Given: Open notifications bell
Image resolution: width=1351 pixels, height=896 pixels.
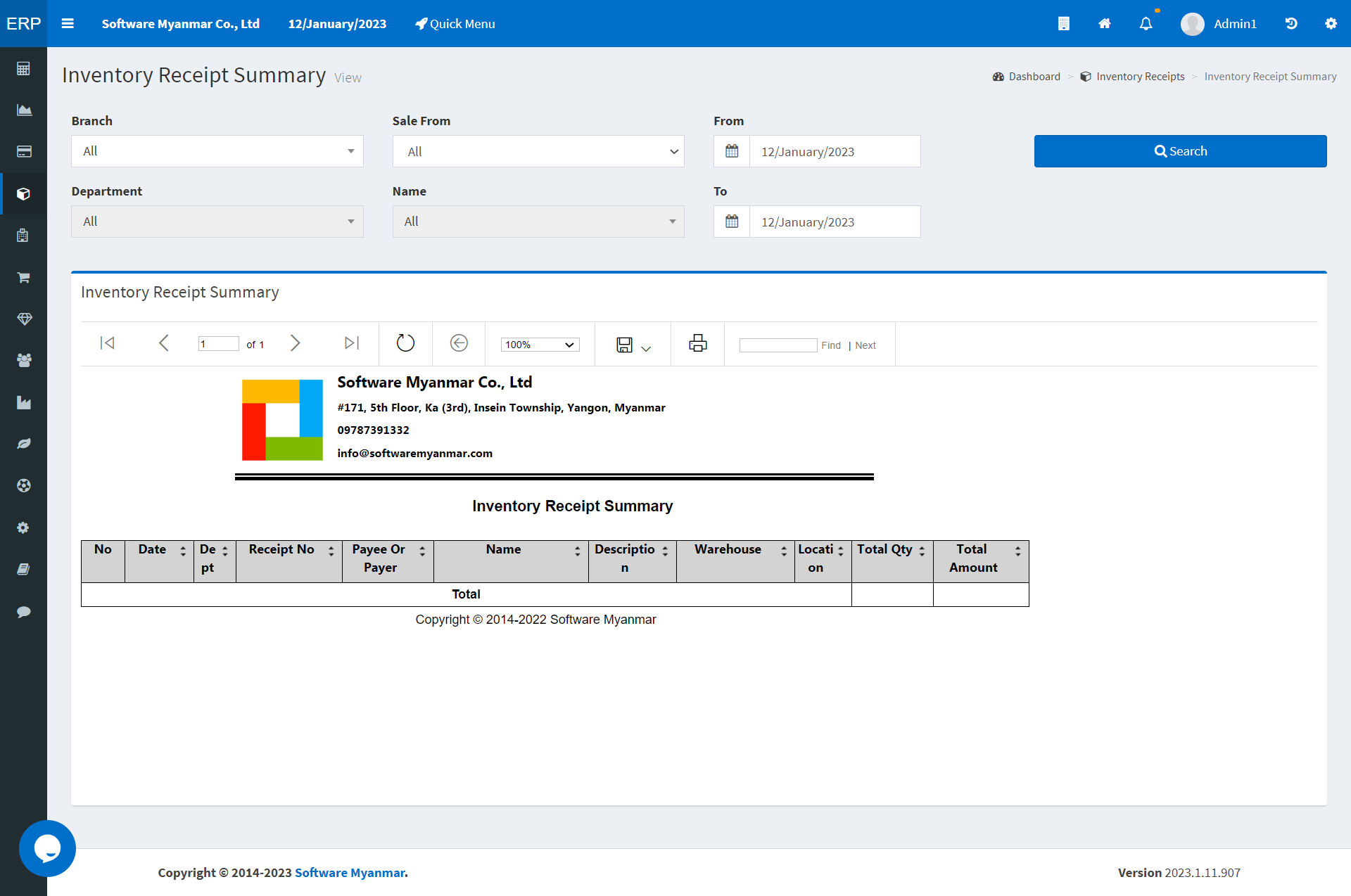Looking at the screenshot, I should click(1146, 23).
